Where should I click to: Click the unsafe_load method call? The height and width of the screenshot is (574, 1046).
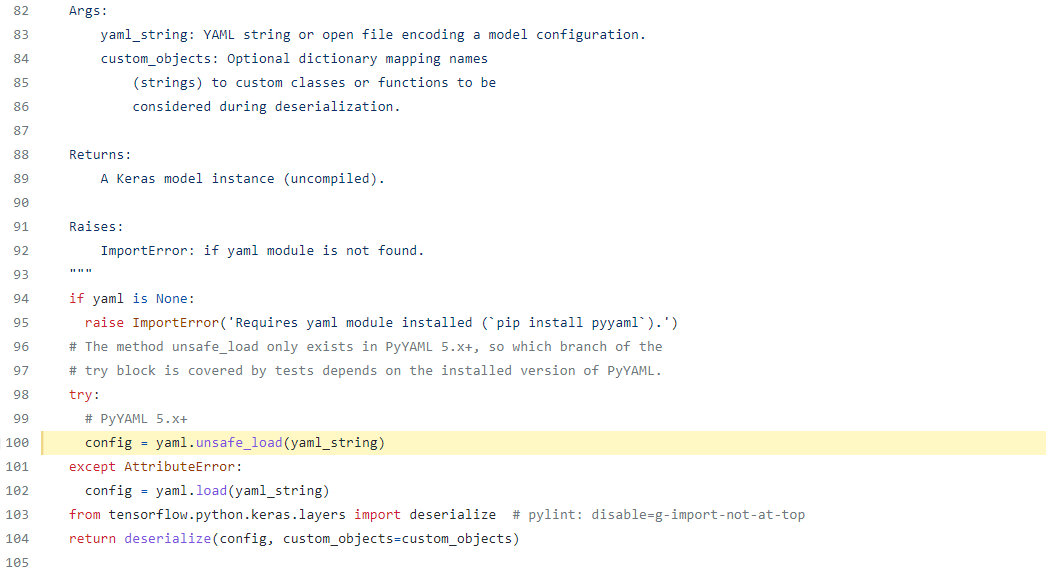[x=239, y=443]
